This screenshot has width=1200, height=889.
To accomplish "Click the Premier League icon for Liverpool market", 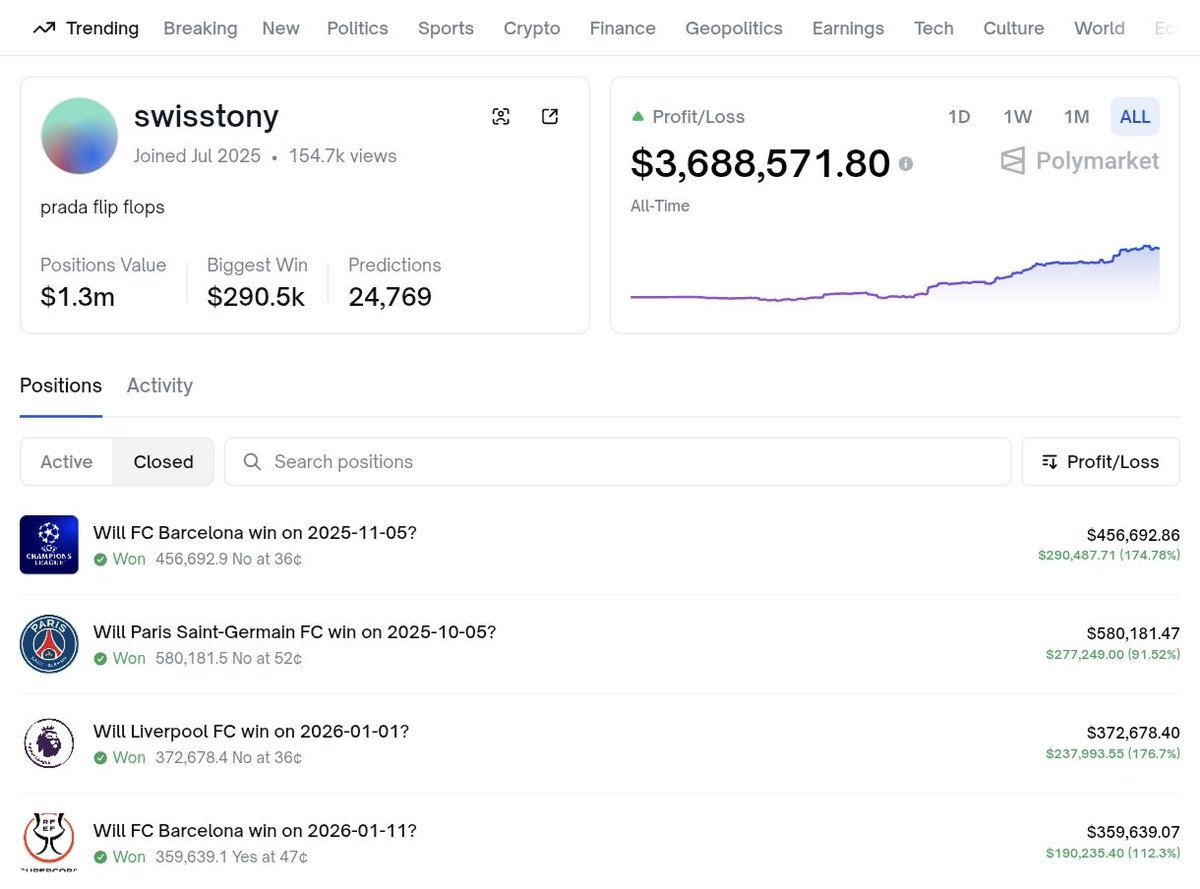I will (x=49, y=744).
